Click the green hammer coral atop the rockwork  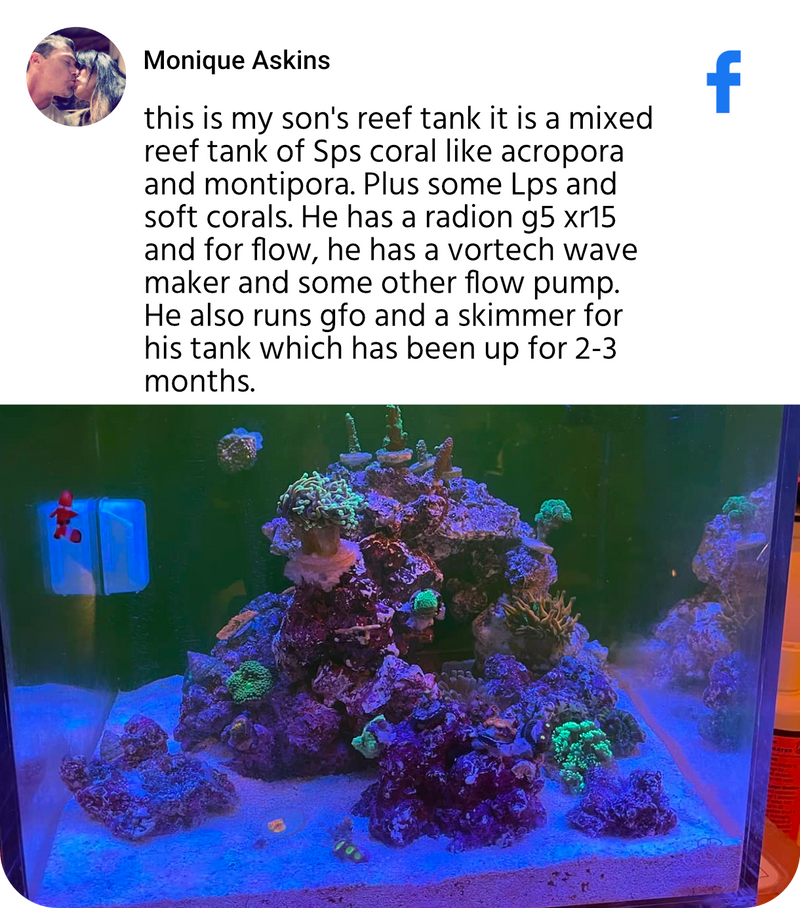pyautogui.click(x=319, y=501)
